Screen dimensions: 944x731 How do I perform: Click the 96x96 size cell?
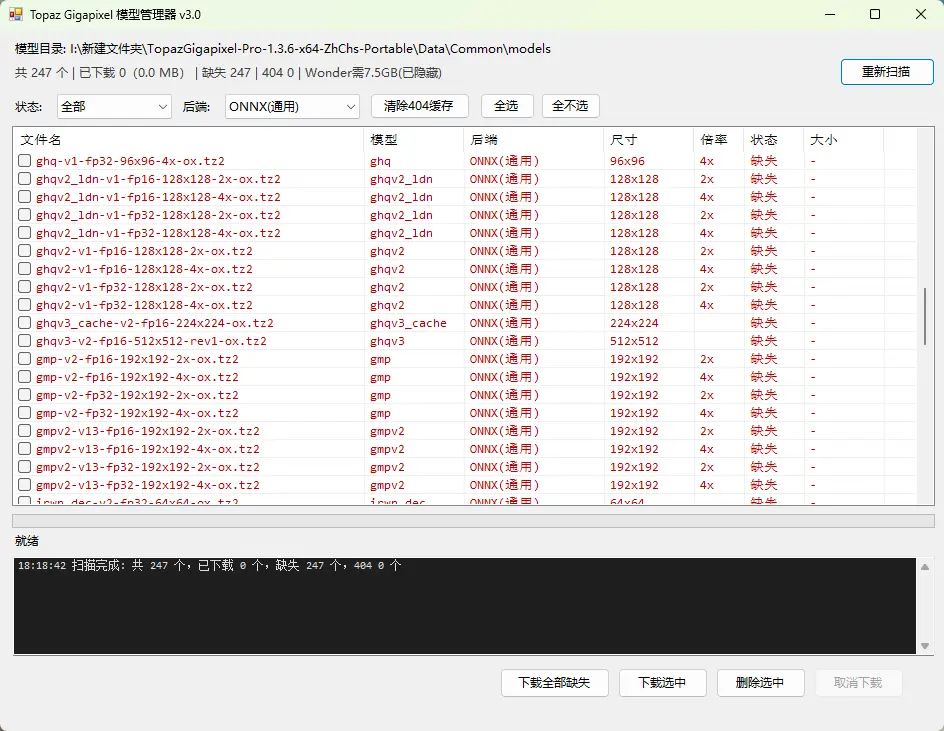[627, 161]
